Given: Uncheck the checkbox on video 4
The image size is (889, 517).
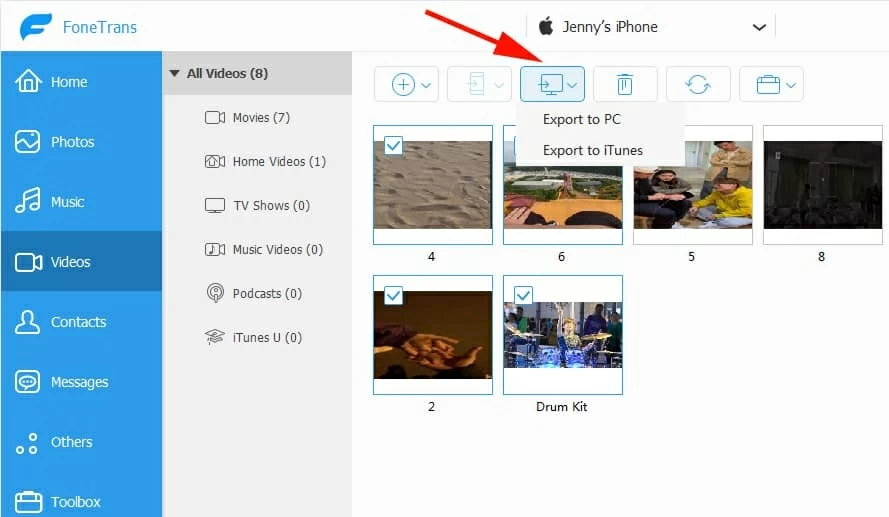Looking at the screenshot, I should (x=393, y=145).
